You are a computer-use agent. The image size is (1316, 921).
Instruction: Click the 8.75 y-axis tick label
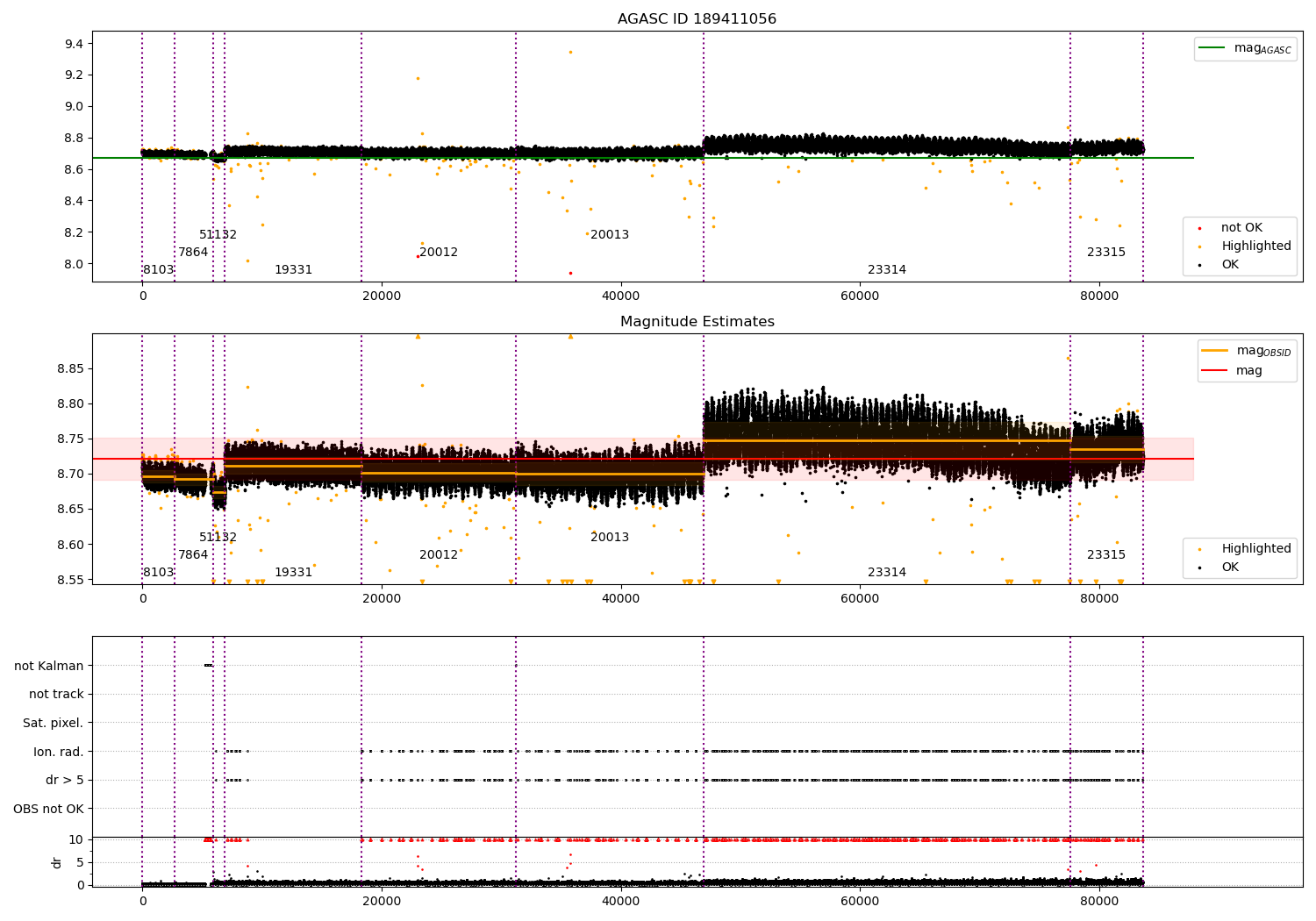[71, 439]
